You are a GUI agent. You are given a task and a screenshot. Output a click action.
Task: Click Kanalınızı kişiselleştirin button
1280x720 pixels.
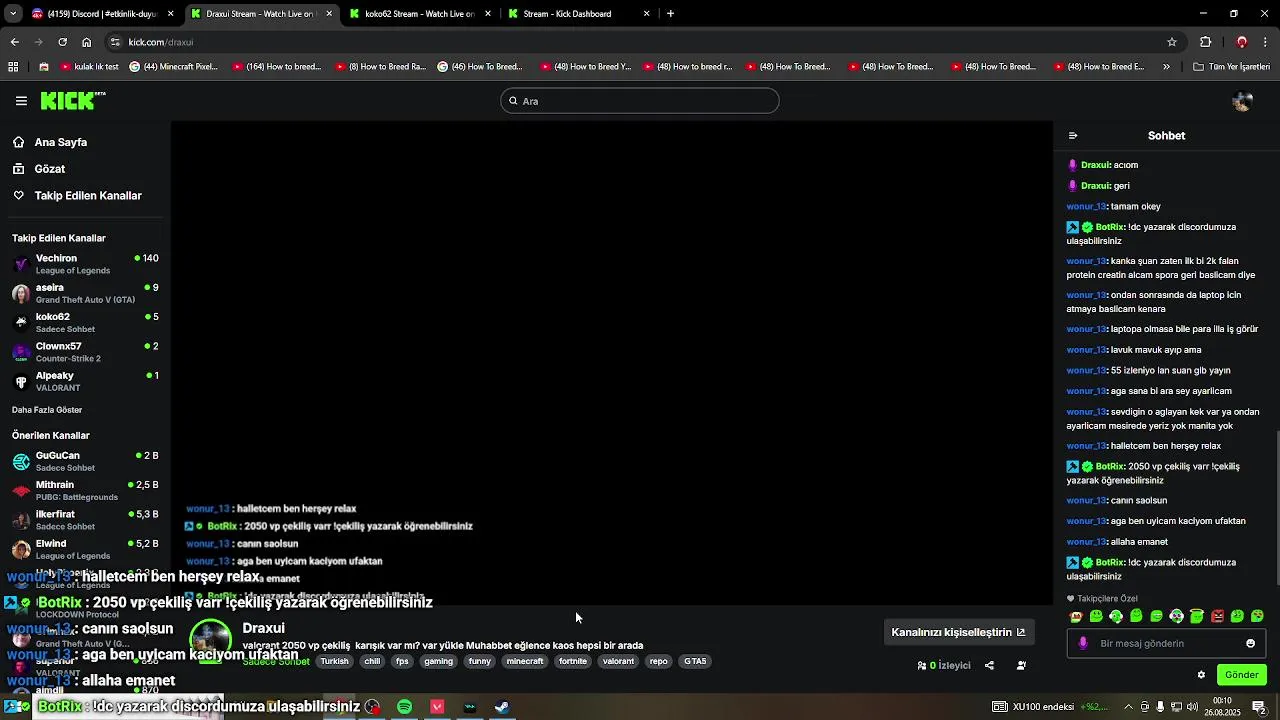[x=958, y=632]
